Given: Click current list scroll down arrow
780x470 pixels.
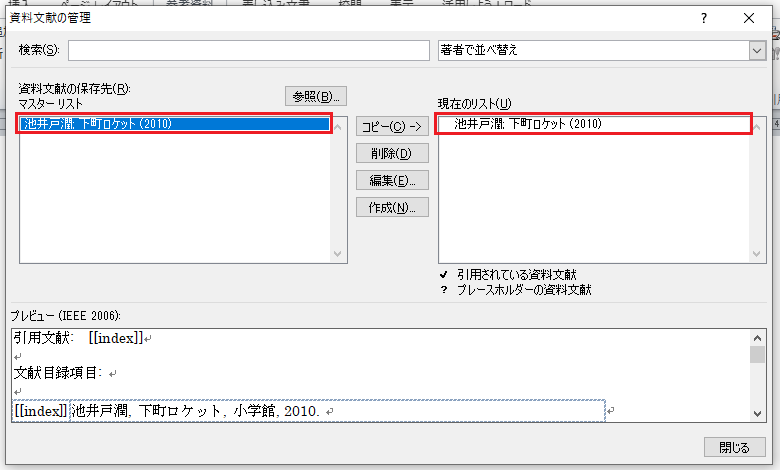Looking at the screenshot, I should [x=757, y=254].
